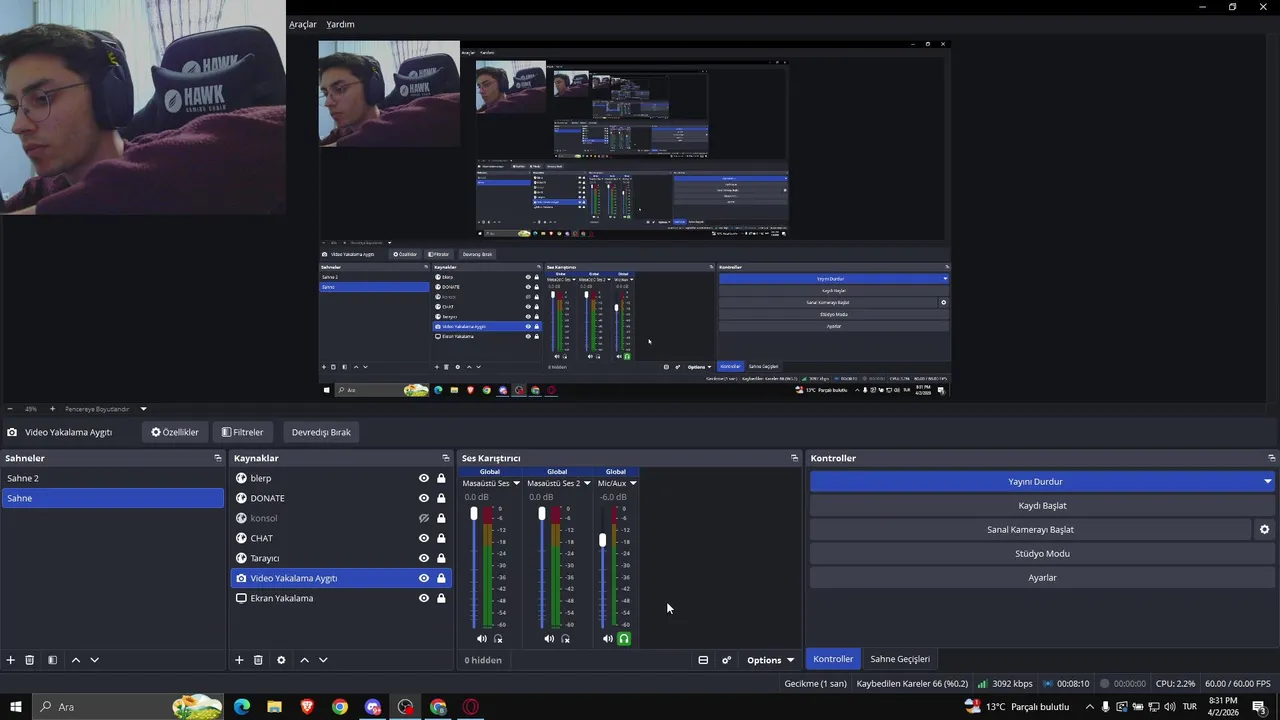Zoom in preview with plus icon
The image size is (1280, 720).
[52, 409]
